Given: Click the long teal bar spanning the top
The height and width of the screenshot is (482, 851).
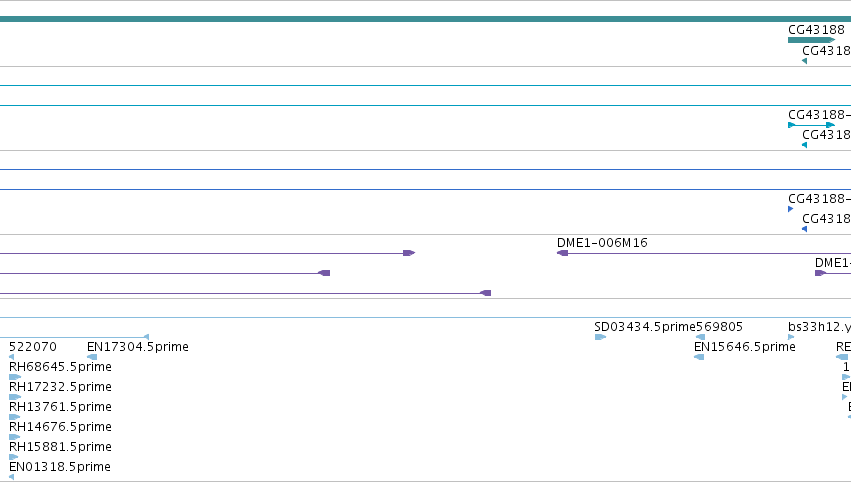Looking at the screenshot, I should point(426,19).
